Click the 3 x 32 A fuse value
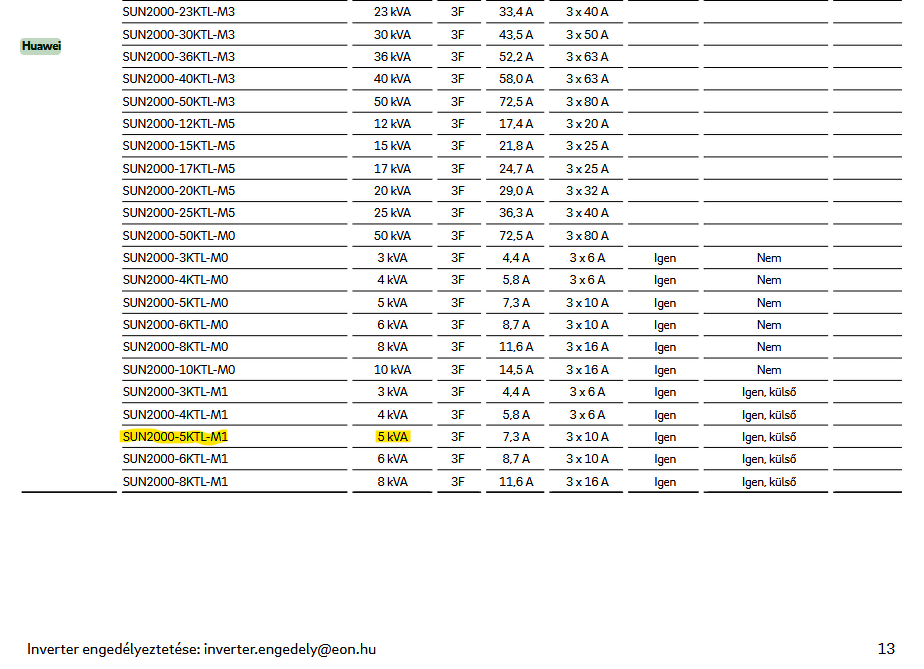The image size is (924, 669). pos(588,191)
